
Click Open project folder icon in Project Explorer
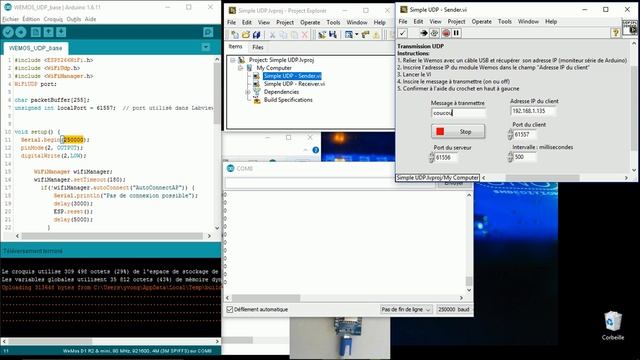pyautogui.click(x=246, y=35)
